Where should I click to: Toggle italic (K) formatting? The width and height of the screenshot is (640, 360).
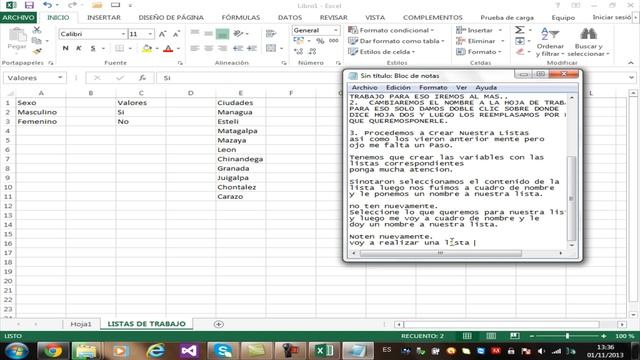point(79,48)
